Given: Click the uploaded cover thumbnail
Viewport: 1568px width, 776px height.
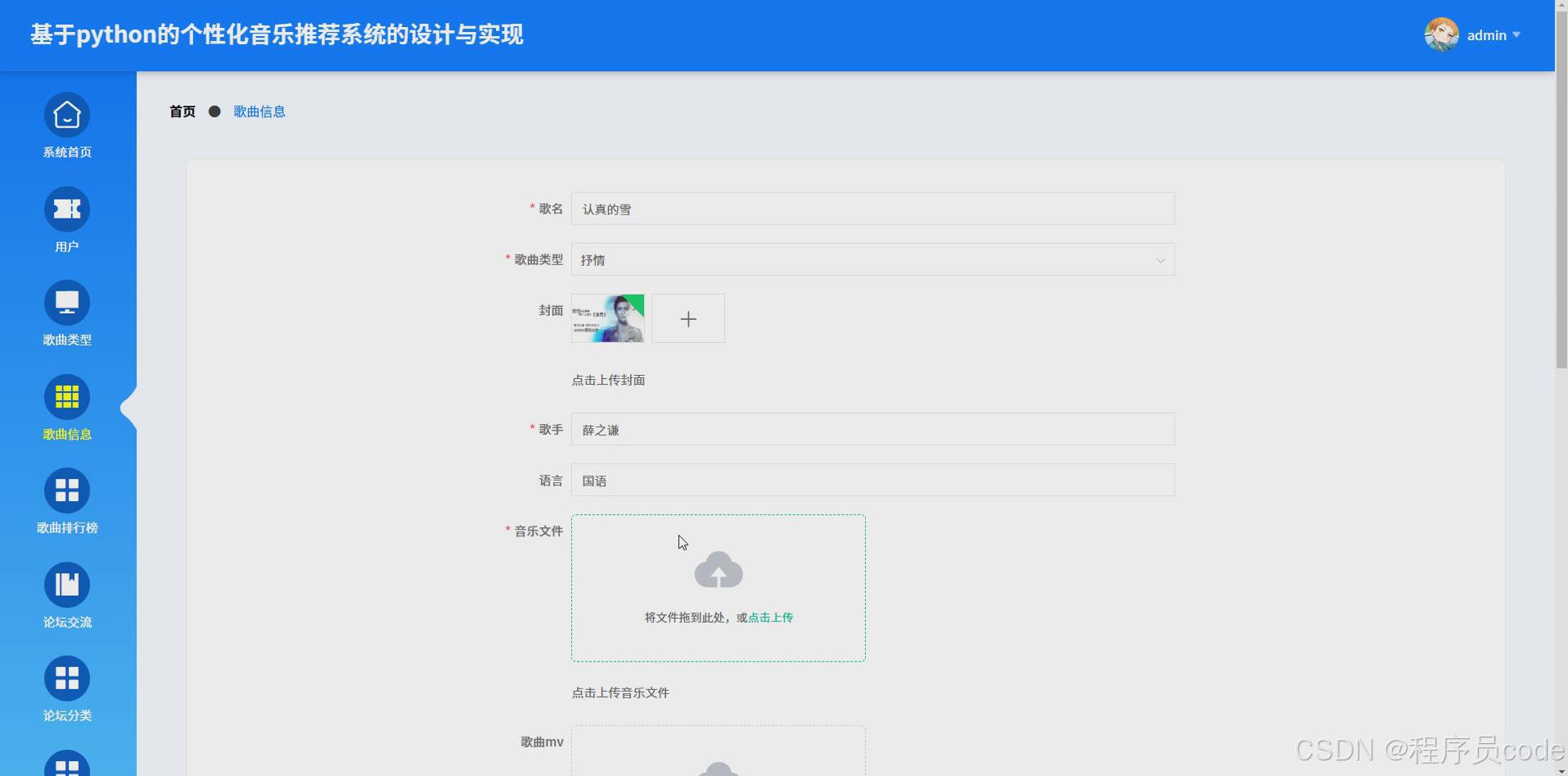Looking at the screenshot, I should [x=607, y=318].
